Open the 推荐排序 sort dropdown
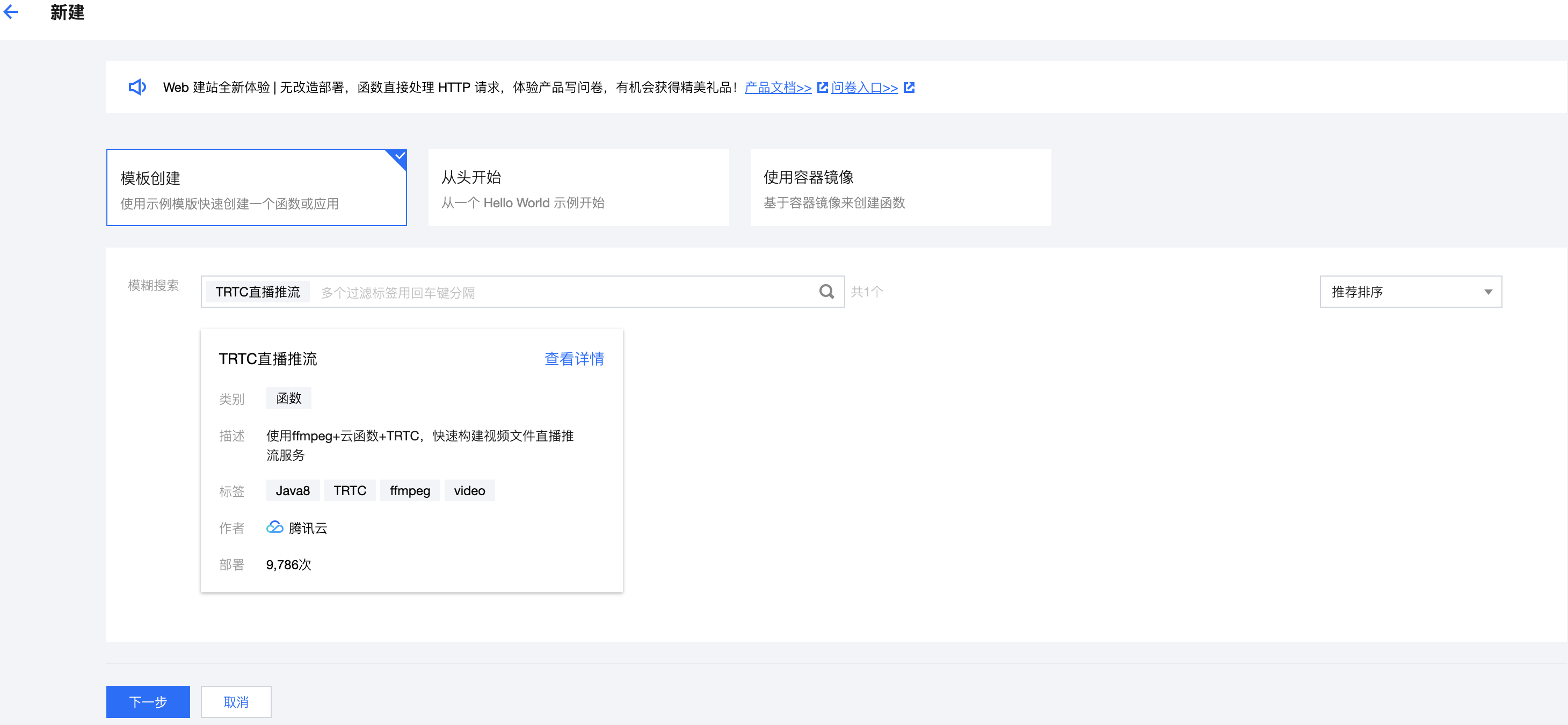 pyautogui.click(x=1410, y=292)
